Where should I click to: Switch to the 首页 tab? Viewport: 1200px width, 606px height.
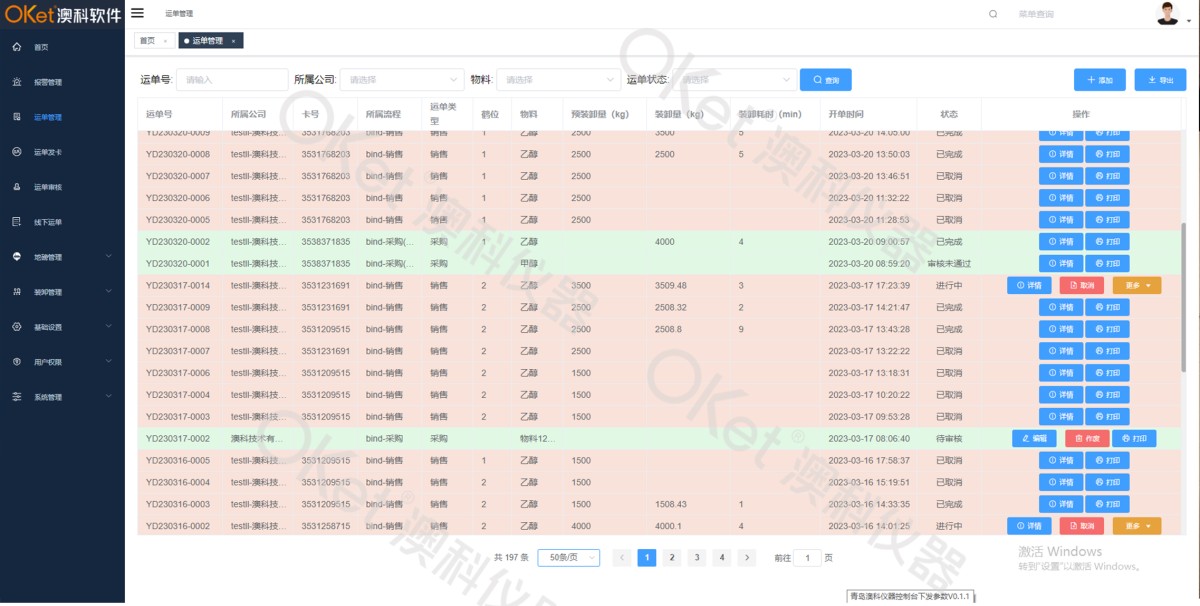coord(148,41)
